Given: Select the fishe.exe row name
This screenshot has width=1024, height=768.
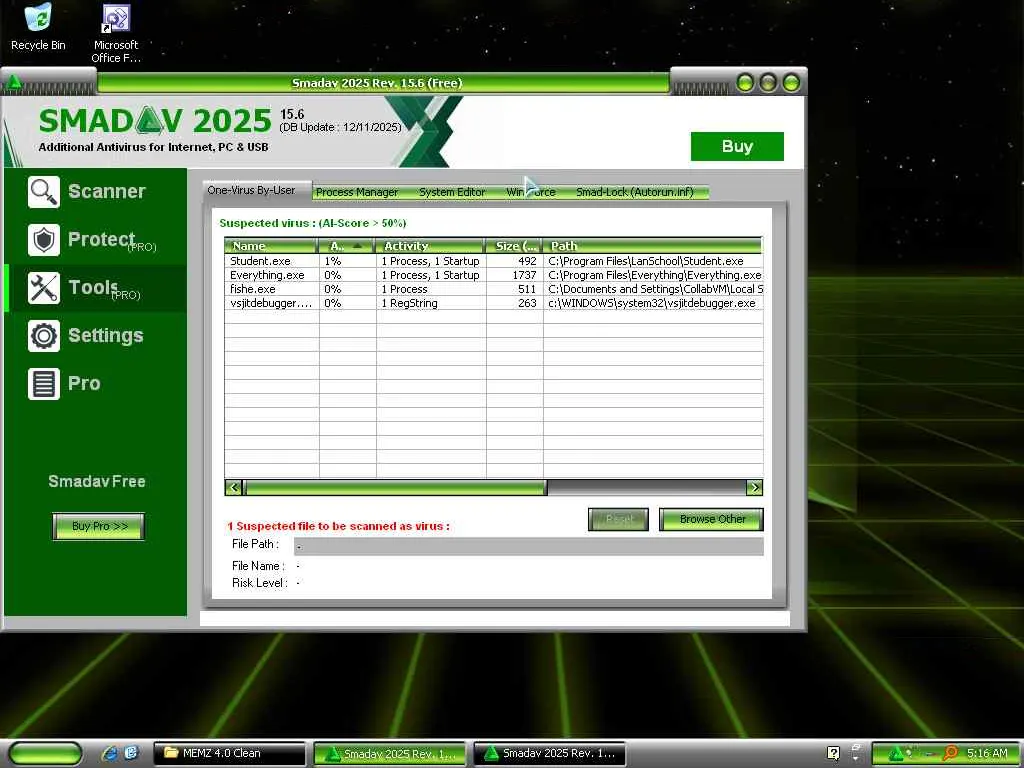Looking at the screenshot, I should coord(253,289).
